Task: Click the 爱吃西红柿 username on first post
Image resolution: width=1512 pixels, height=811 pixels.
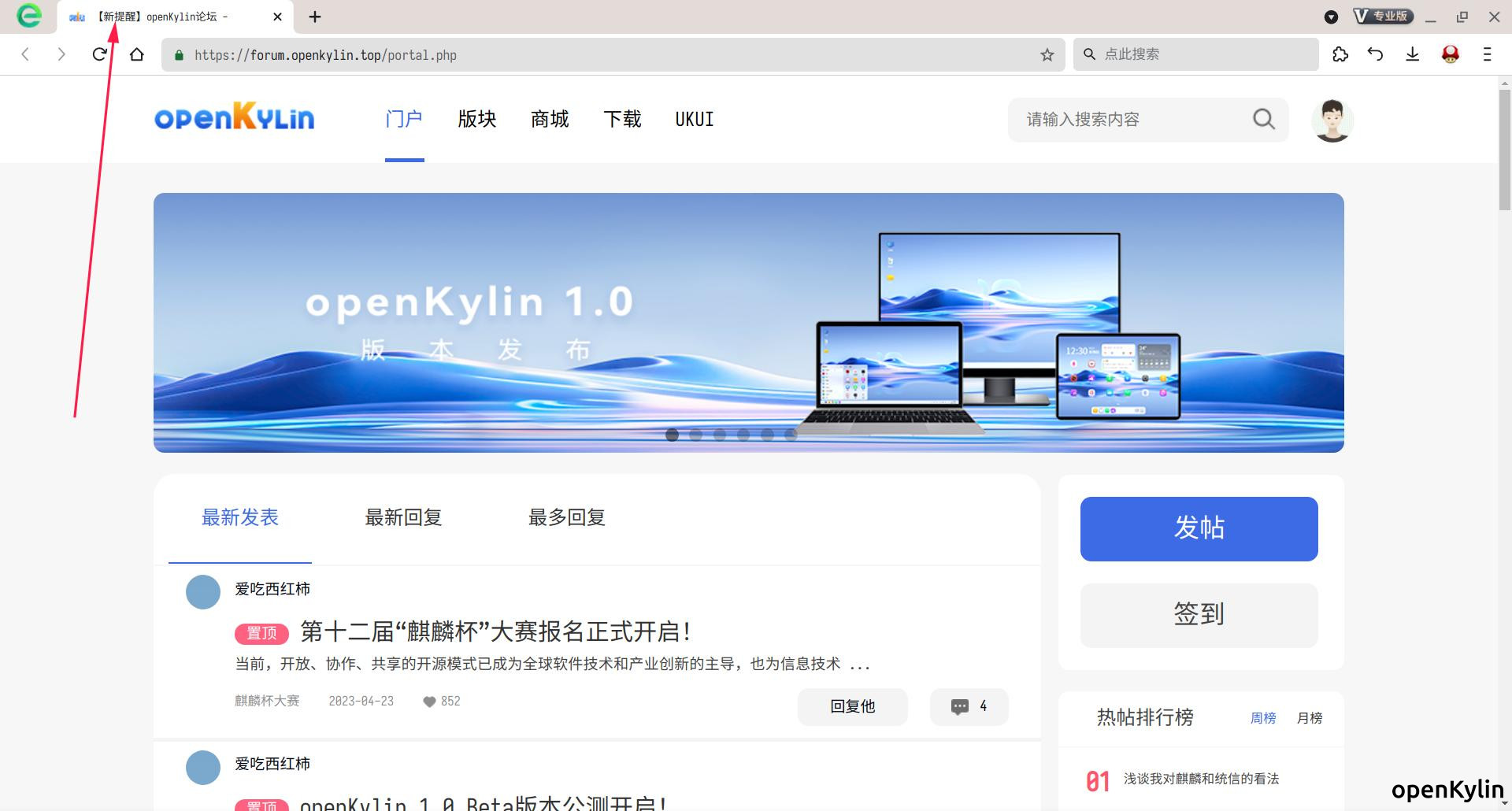Action: coord(272,589)
